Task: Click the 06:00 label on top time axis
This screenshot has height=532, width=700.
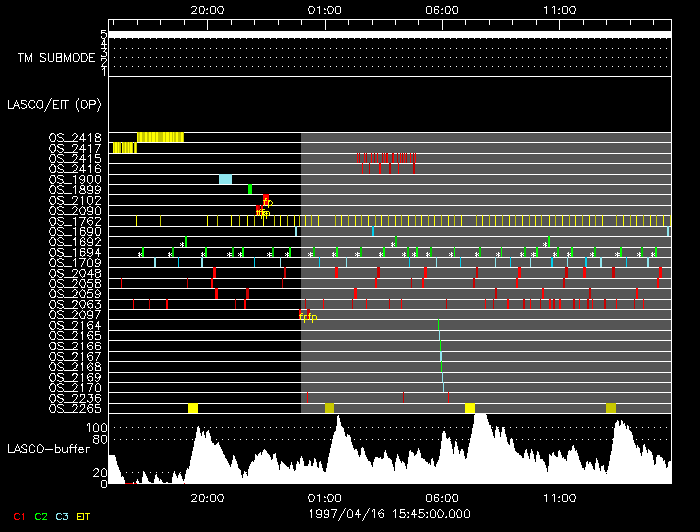Action: [442, 9]
